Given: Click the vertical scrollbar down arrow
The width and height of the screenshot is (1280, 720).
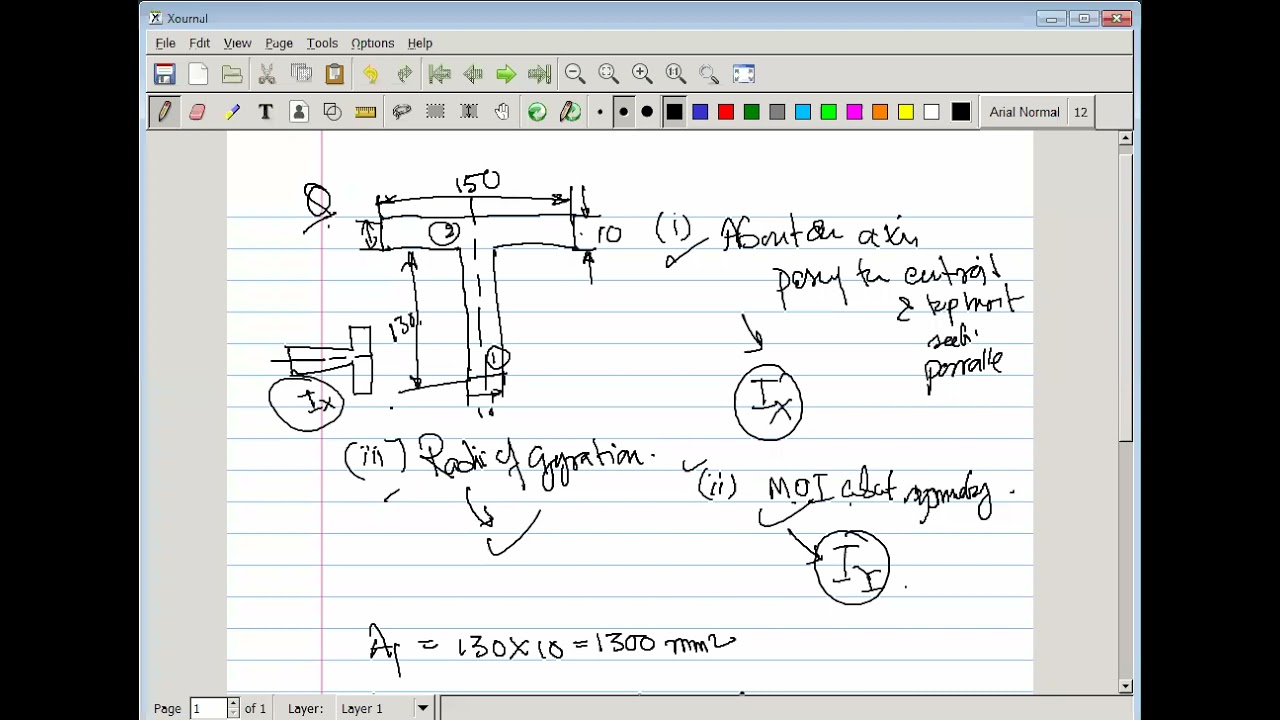Looking at the screenshot, I should (x=1126, y=686).
